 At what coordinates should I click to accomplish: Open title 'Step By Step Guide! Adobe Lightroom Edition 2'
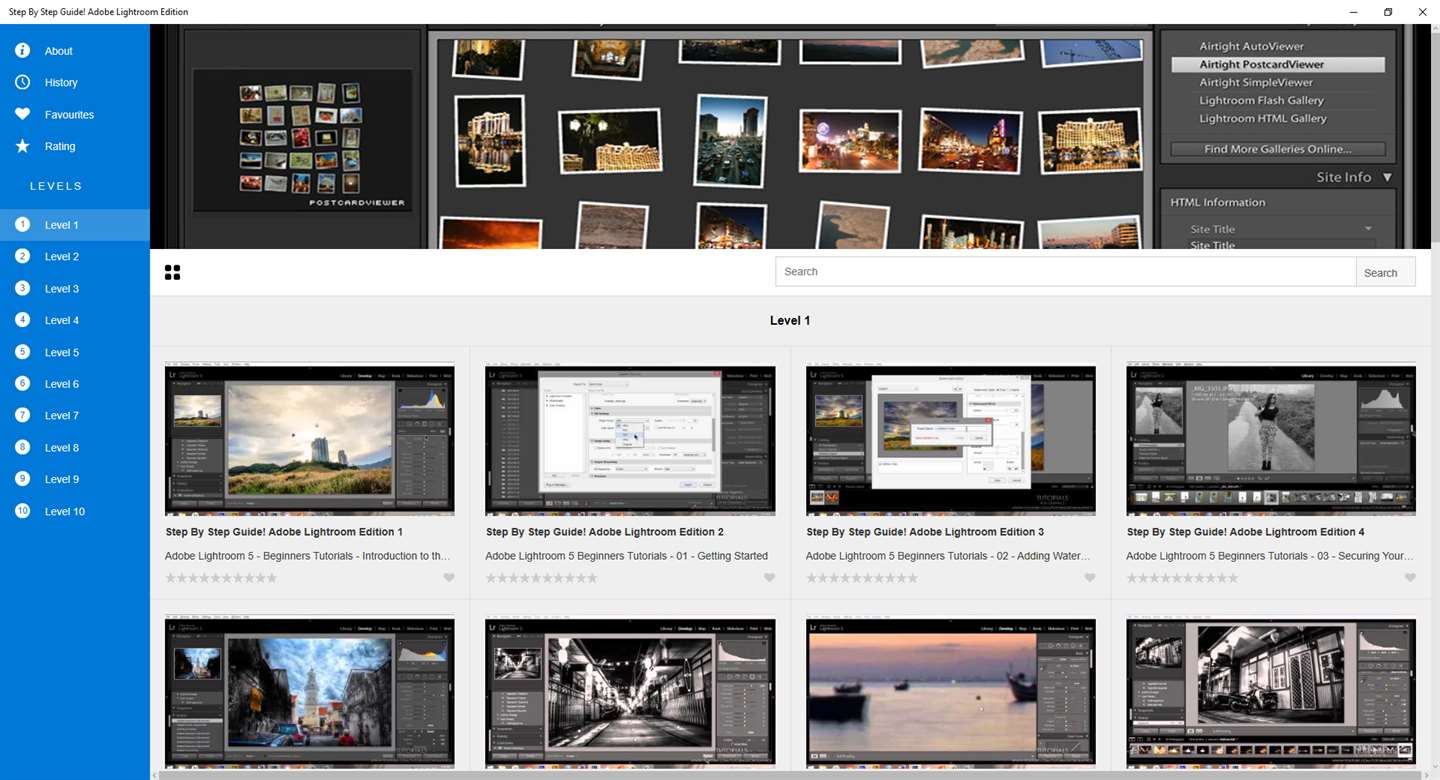(605, 532)
